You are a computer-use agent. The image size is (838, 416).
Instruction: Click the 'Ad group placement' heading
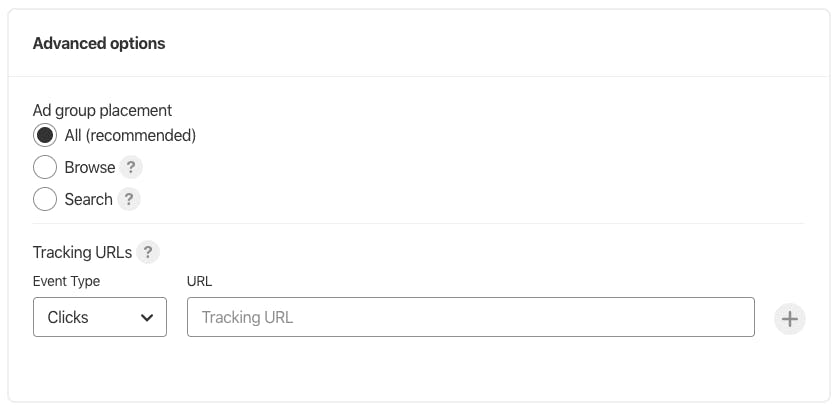pyautogui.click(x=102, y=111)
